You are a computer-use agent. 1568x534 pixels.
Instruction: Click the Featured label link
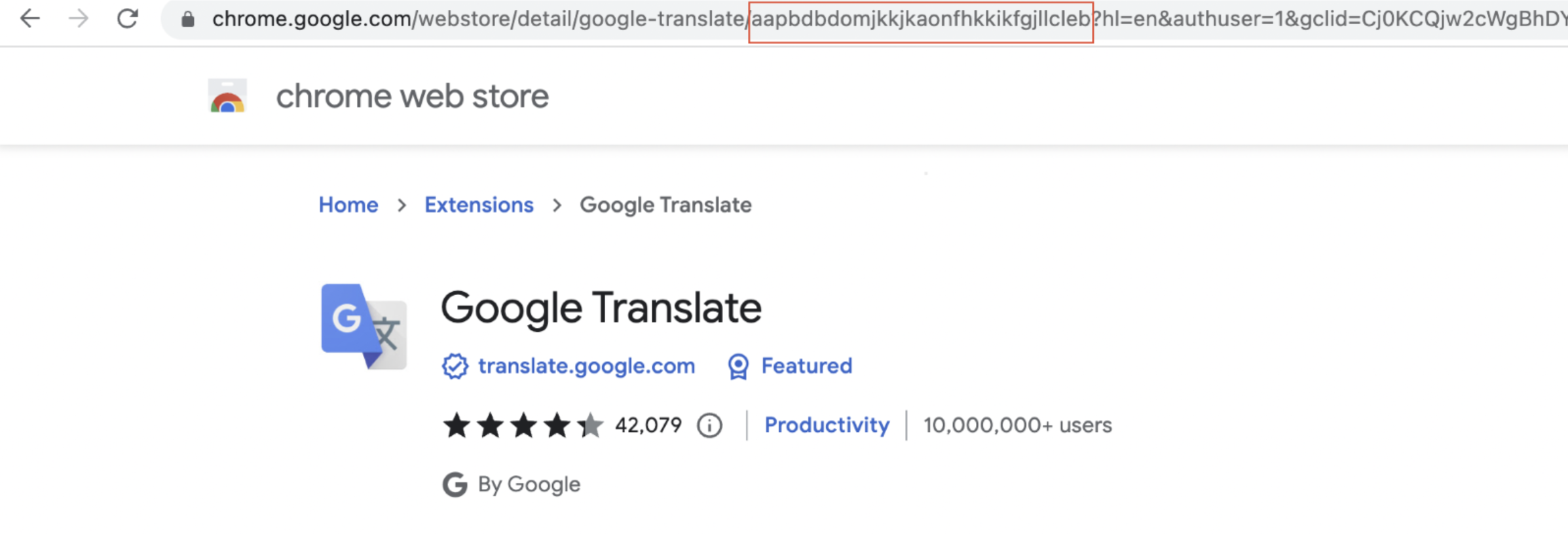point(806,366)
